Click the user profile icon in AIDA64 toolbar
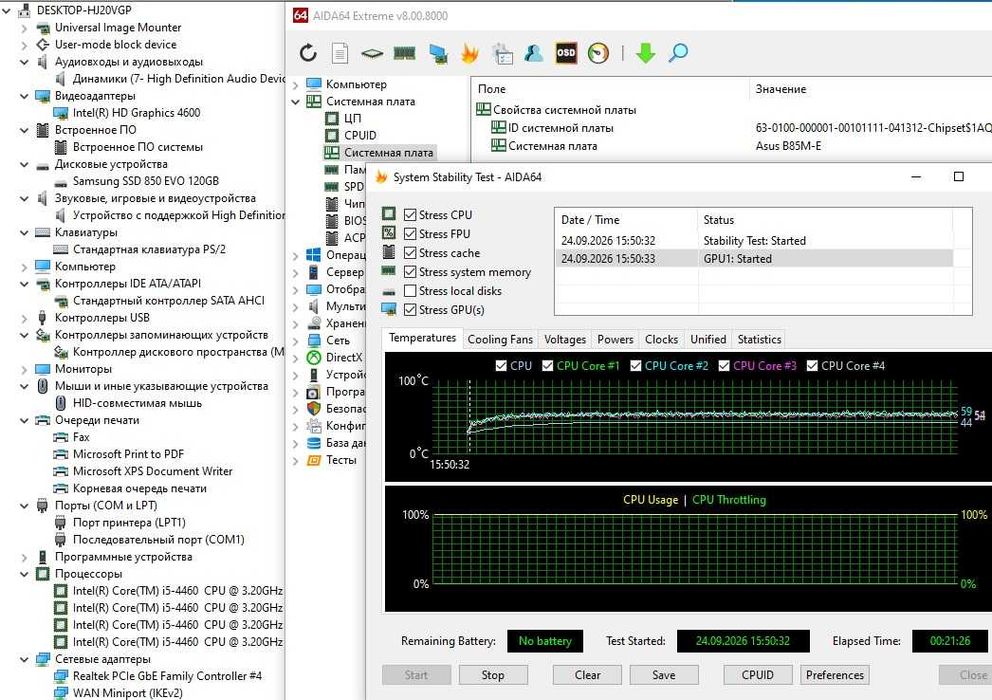 point(533,53)
